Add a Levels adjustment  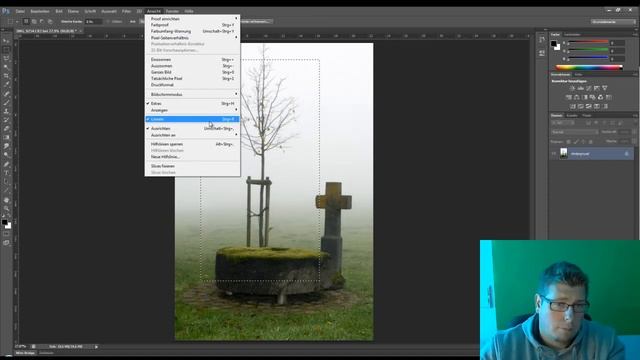click(580, 88)
